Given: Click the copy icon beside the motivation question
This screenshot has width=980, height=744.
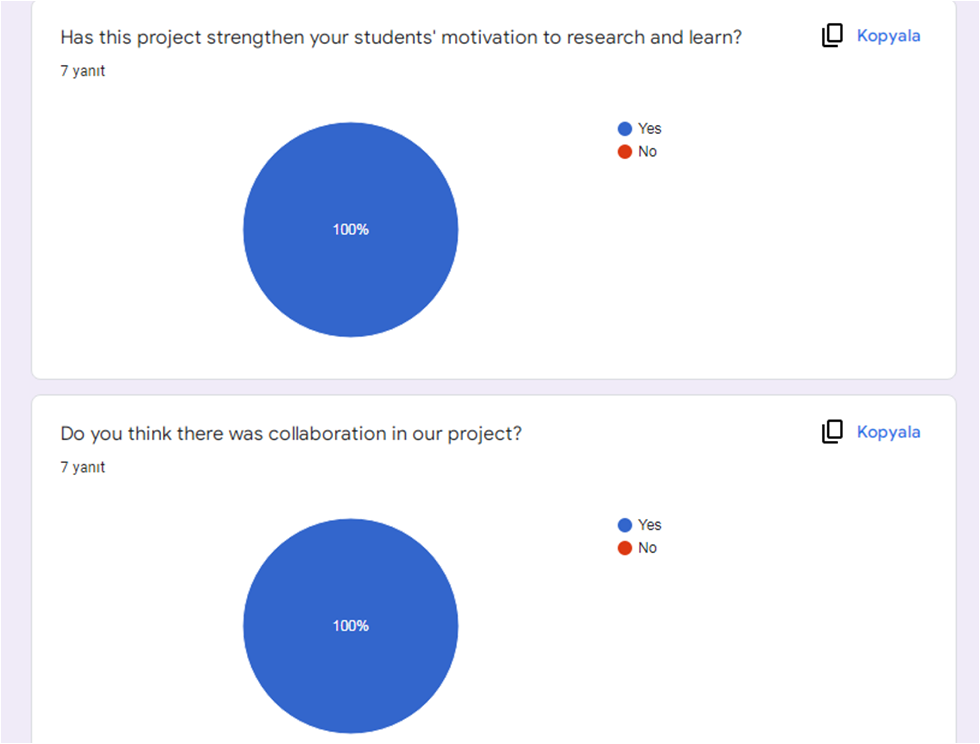Looking at the screenshot, I should tap(831, 35).
